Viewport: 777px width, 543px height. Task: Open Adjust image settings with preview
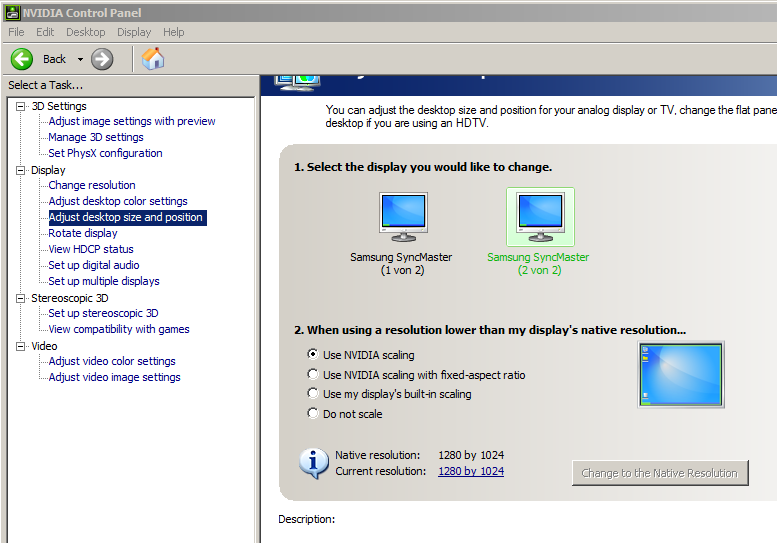pyautogui.click(x=132, y=121)
